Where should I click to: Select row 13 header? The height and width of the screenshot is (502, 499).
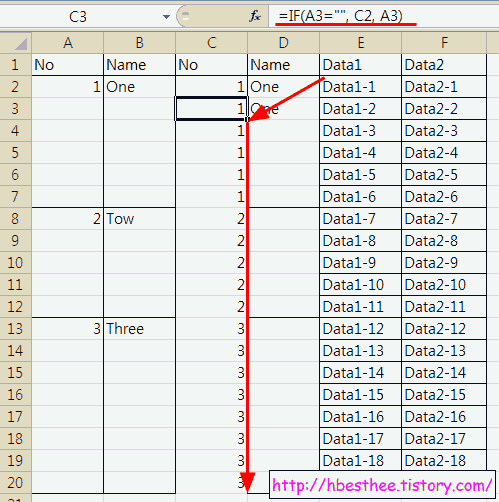pos(15,329)
